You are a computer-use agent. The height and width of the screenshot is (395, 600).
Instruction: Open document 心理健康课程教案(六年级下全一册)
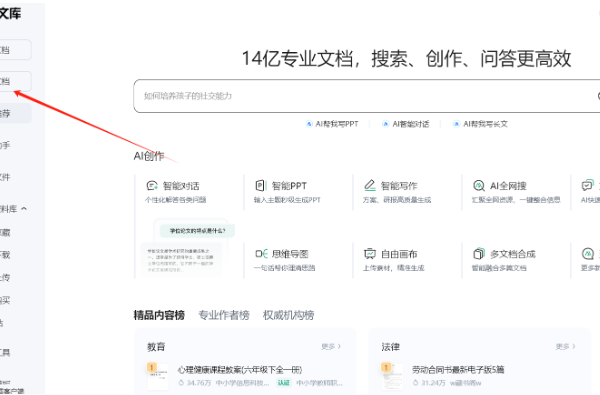click(240, 370)
